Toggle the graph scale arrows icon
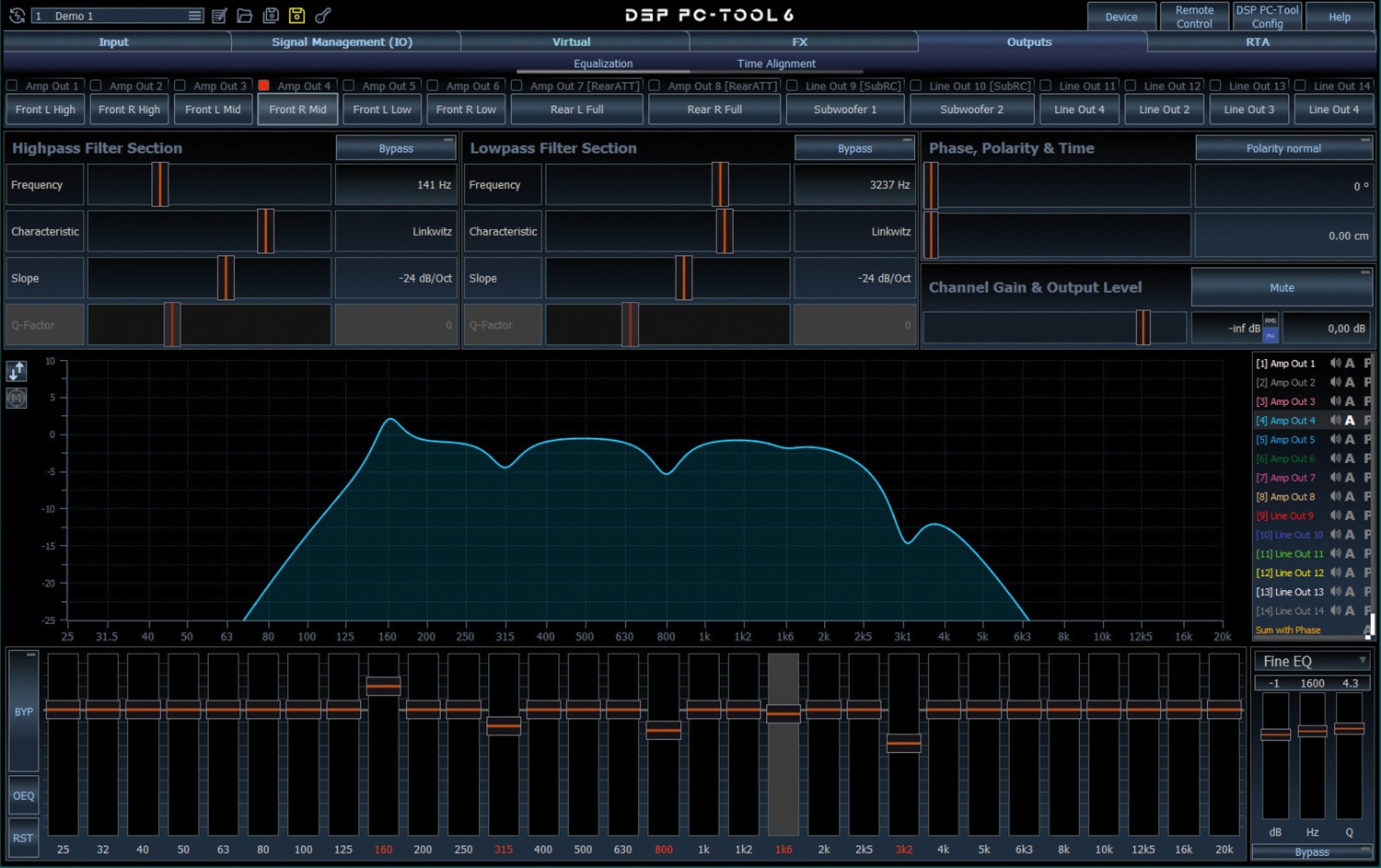Image resolution: width=1381 pixels, height=868 pixels. (x=17, y=371)
